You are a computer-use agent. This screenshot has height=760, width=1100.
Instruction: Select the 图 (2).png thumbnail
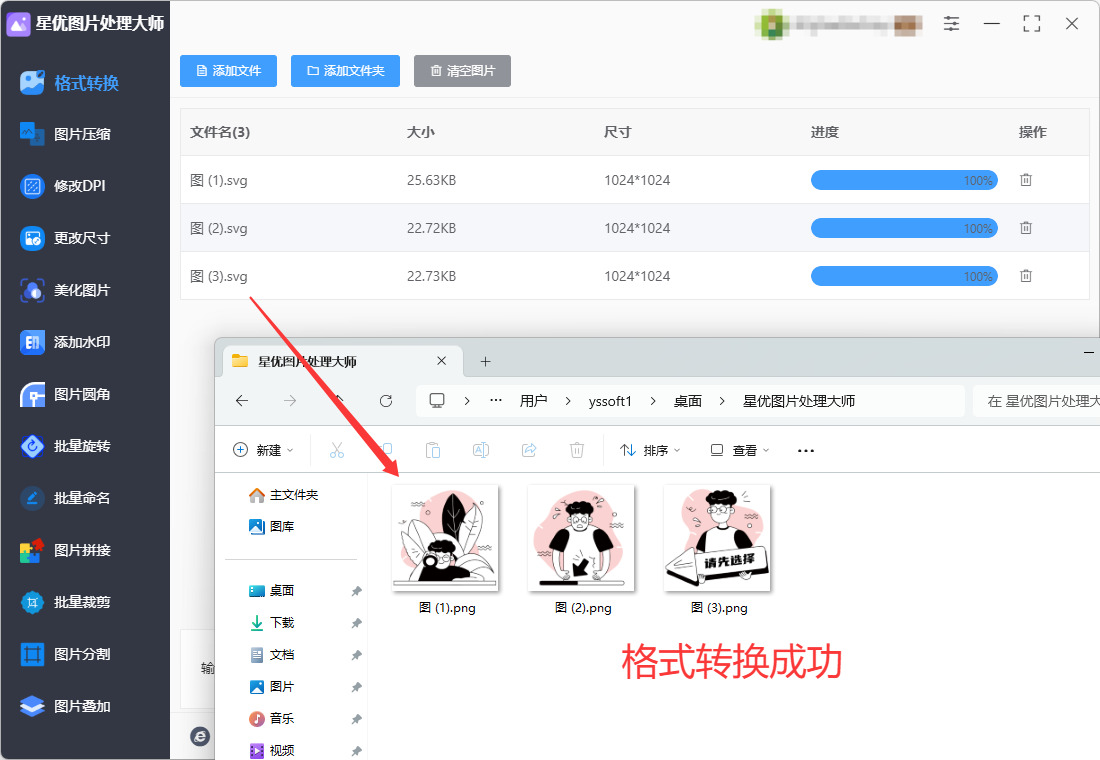(581, 538)
